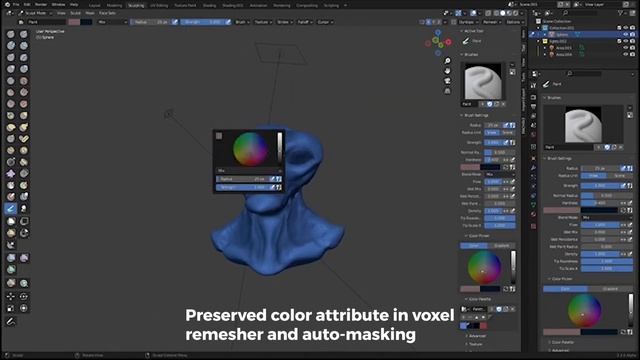Click the Paint brush thumbnail in sidebar

pyautogui.click(x=483, y=81)
